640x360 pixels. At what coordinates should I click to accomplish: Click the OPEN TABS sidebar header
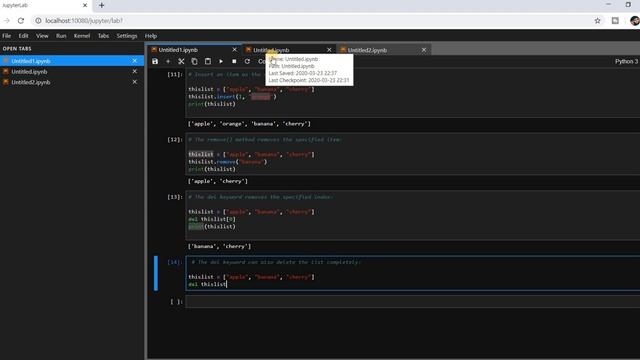click(x=17, y=49)
